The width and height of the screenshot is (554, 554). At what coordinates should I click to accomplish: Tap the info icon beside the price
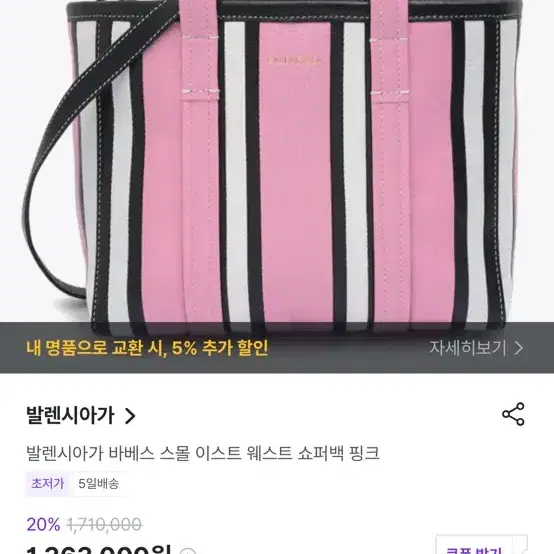coord(188,551)
